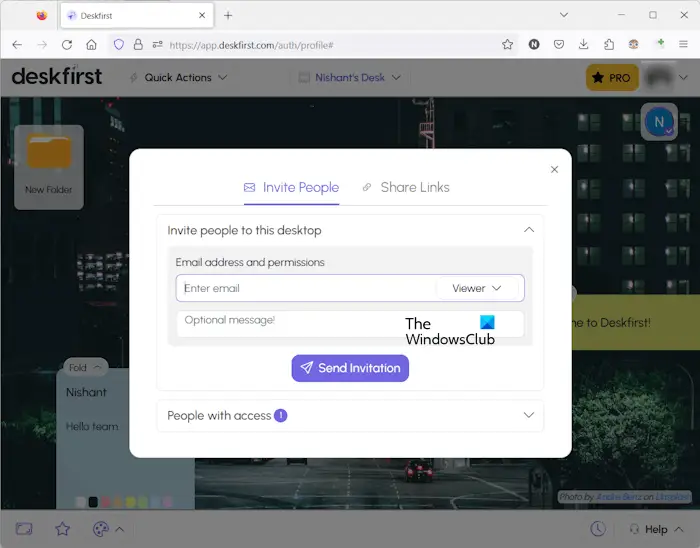Click the Hello team note text
The height and width of the screenshot is (548, 700).
pyautogui.click(x=92, y=427)
